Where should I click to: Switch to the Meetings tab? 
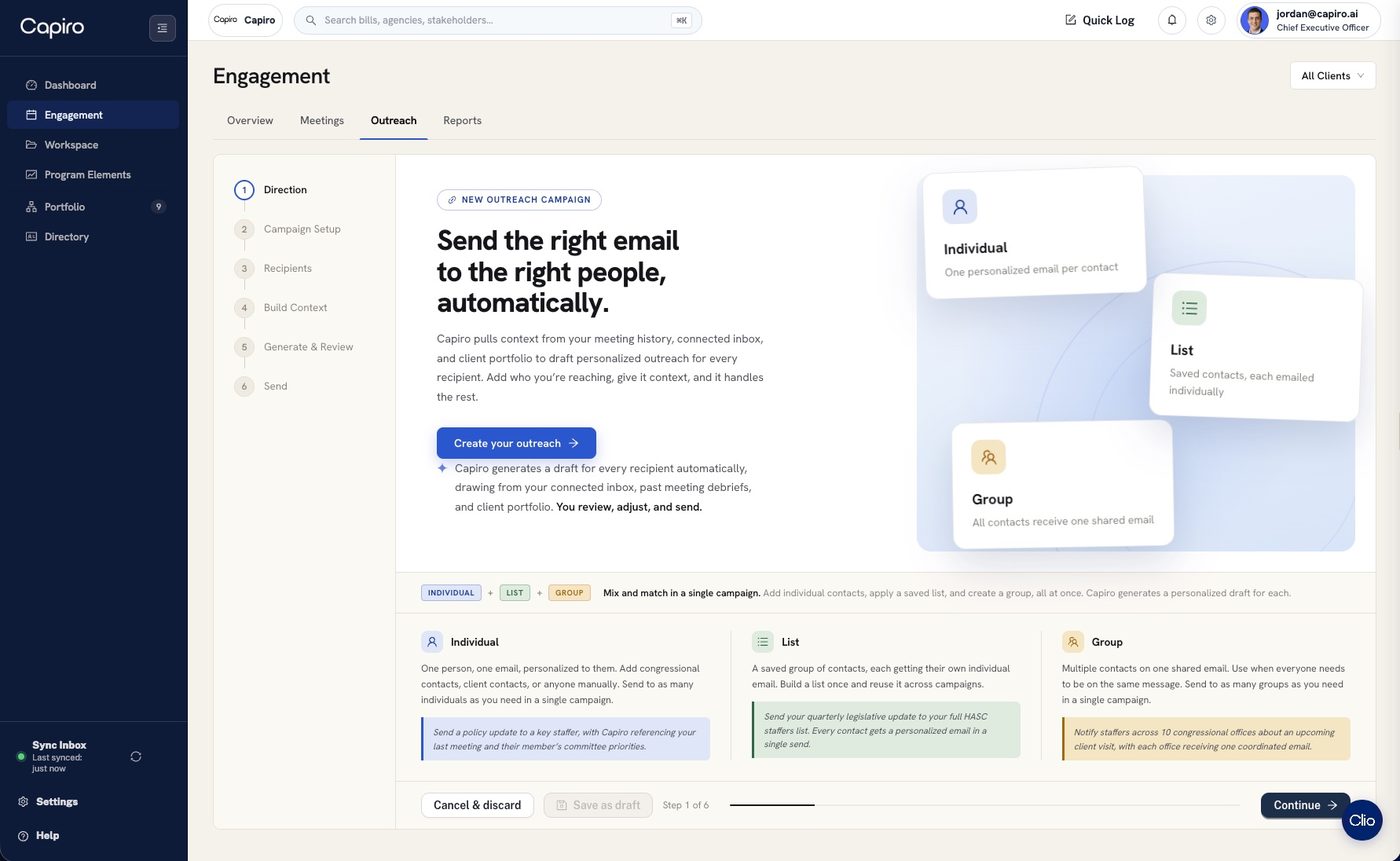point(322,120)
